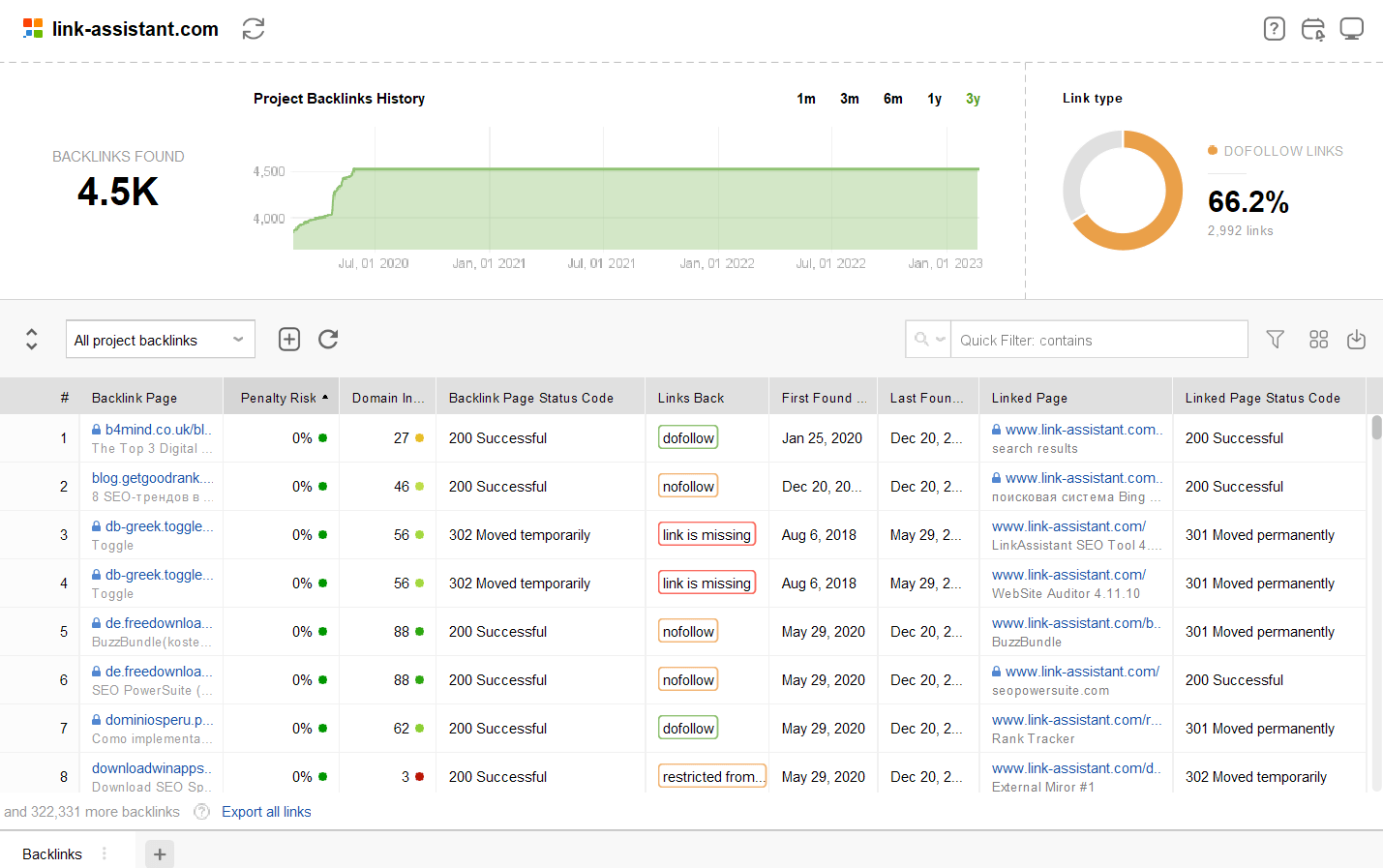Click the lock icon beside b4mind.co.uk
This screenshot has width=1383, height=868.
[x=97, y=430]
